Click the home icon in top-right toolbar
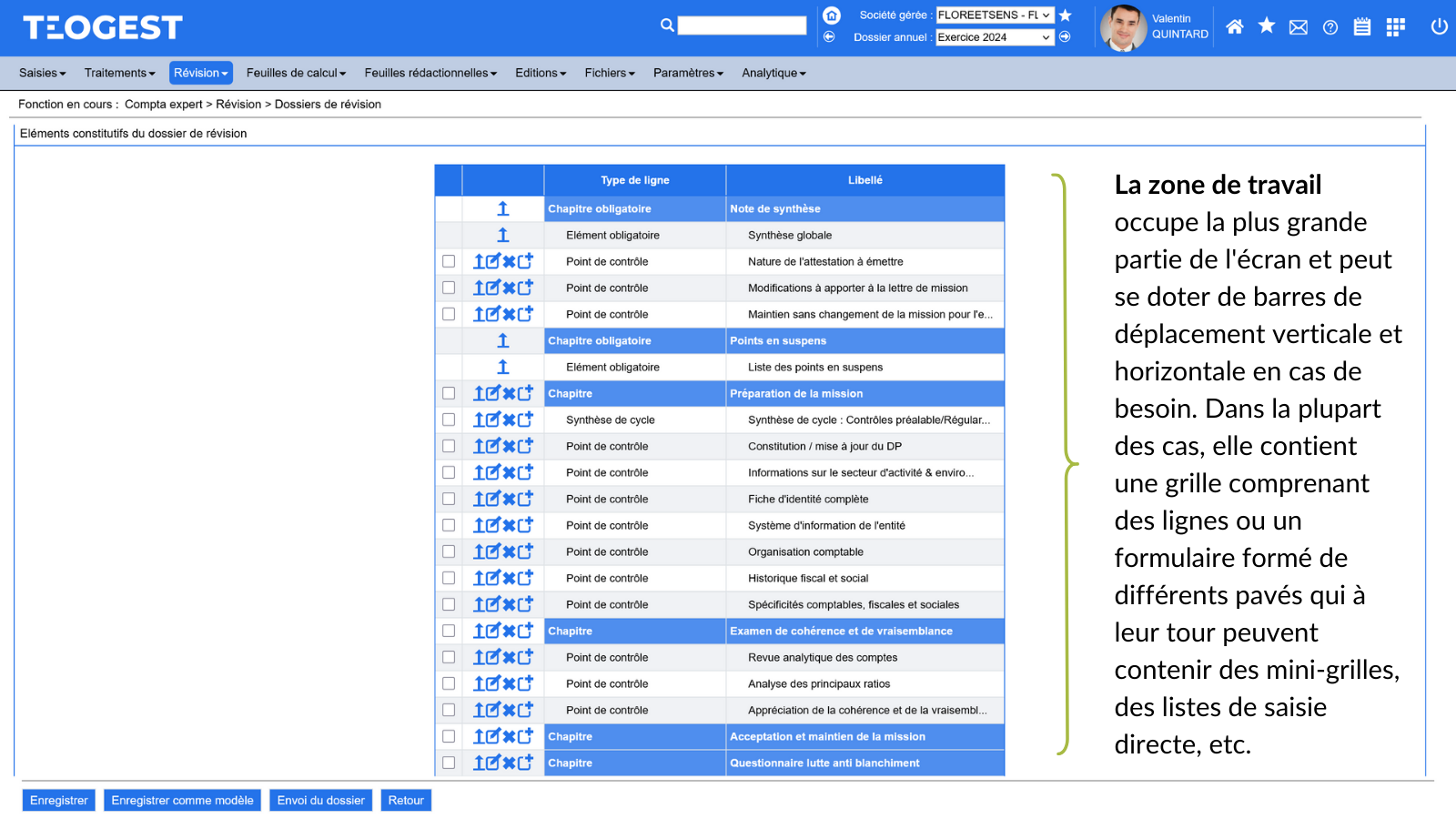 1234,27
